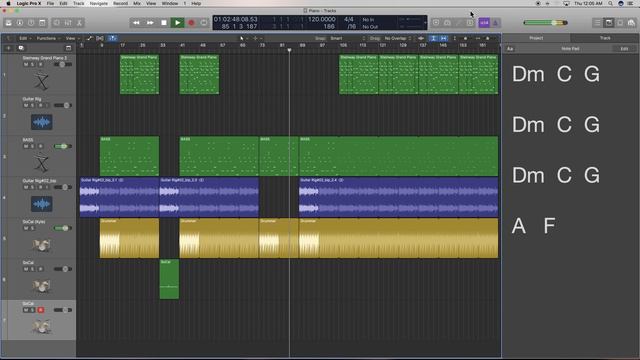640x360 pixels.
Task: Open the Track menu
Action: pyautogui.click(x=78, y=3)
